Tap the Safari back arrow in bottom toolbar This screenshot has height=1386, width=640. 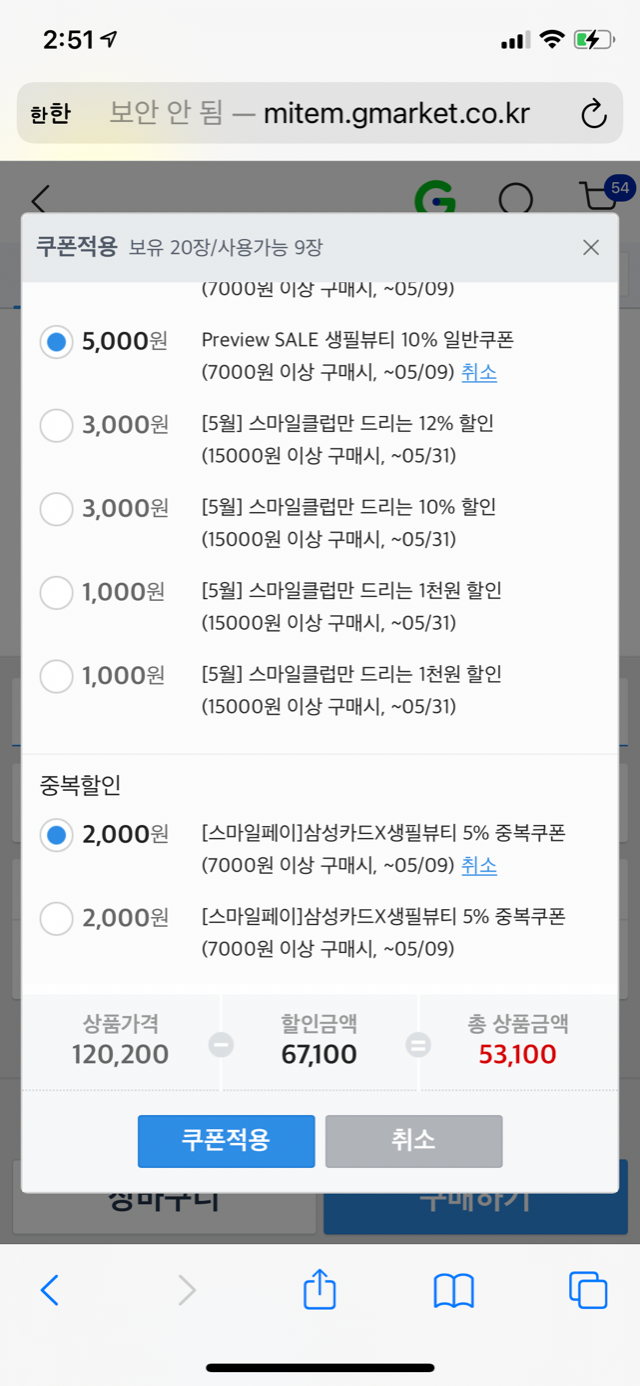coord(49,1290)
